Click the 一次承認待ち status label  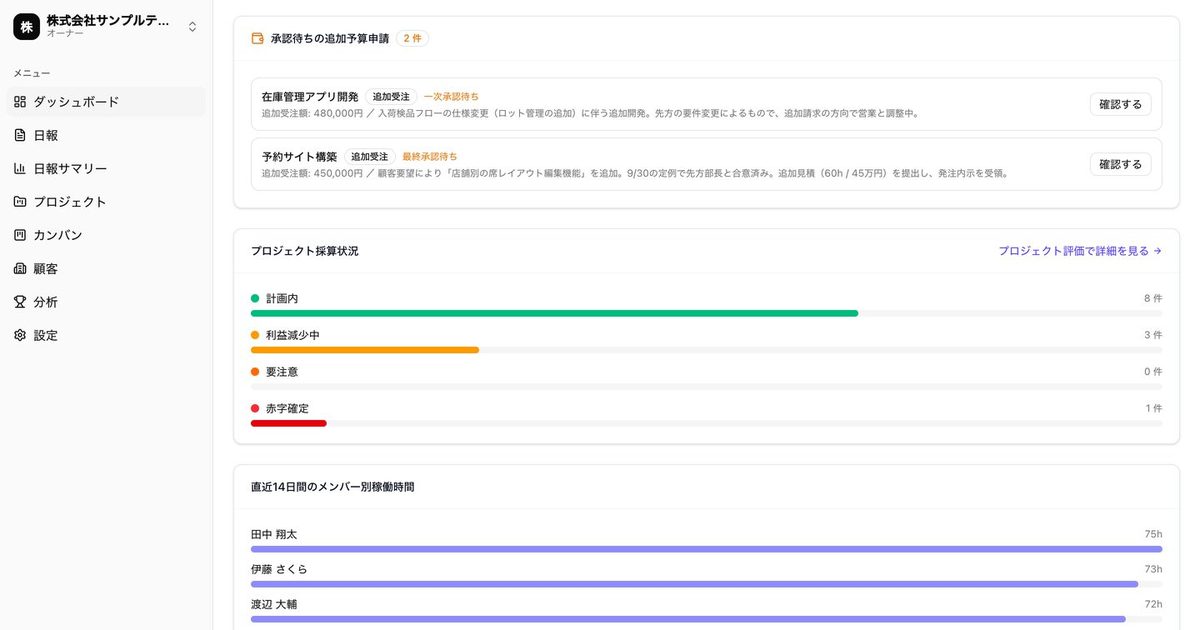[x=451, y=97]
